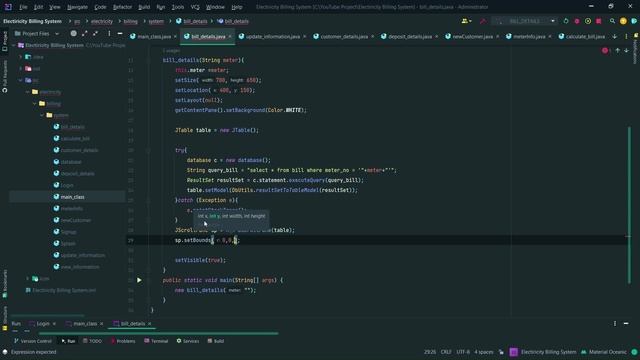640x360 pixels.
Task: Run with coverage from the top toolbar
Action: click(588, 21)
